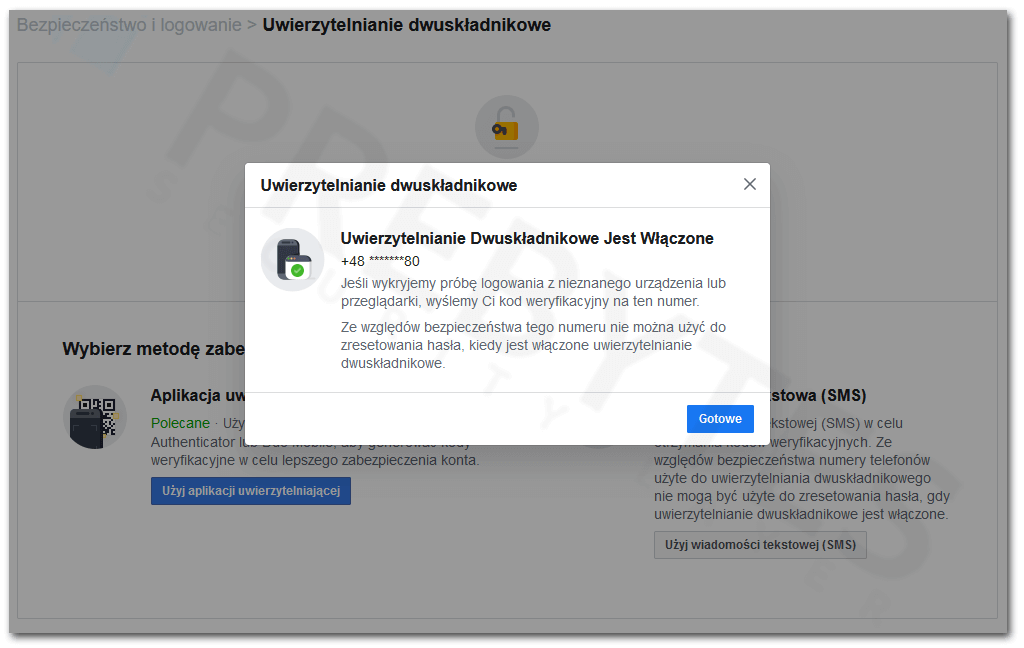Image resolution: width=1024 pixels, height=648 pixels.
Task: Click the Gotowe button in the dialog
Action: pos(720,419)
